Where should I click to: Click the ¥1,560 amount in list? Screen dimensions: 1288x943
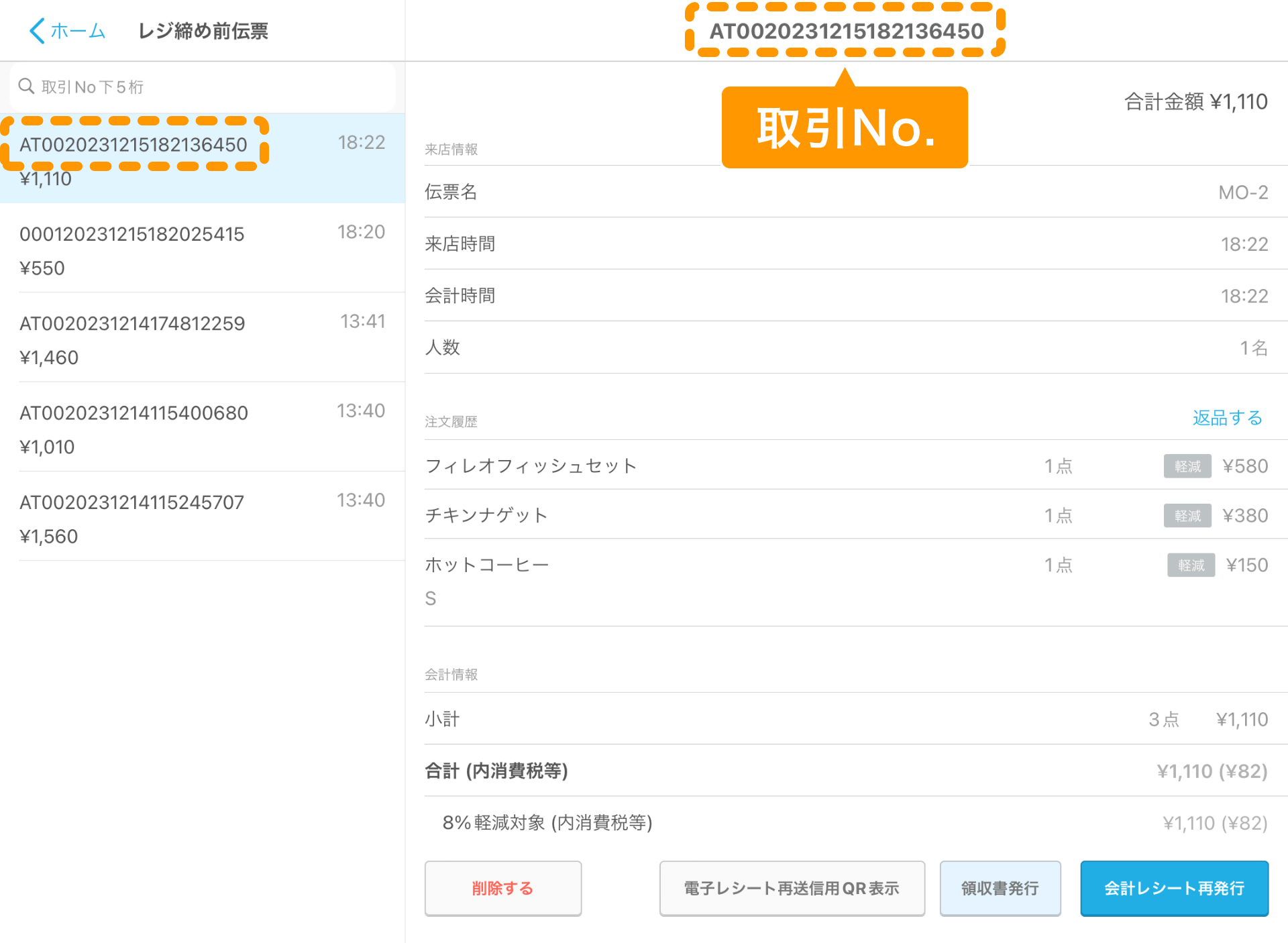coord(48,537)
